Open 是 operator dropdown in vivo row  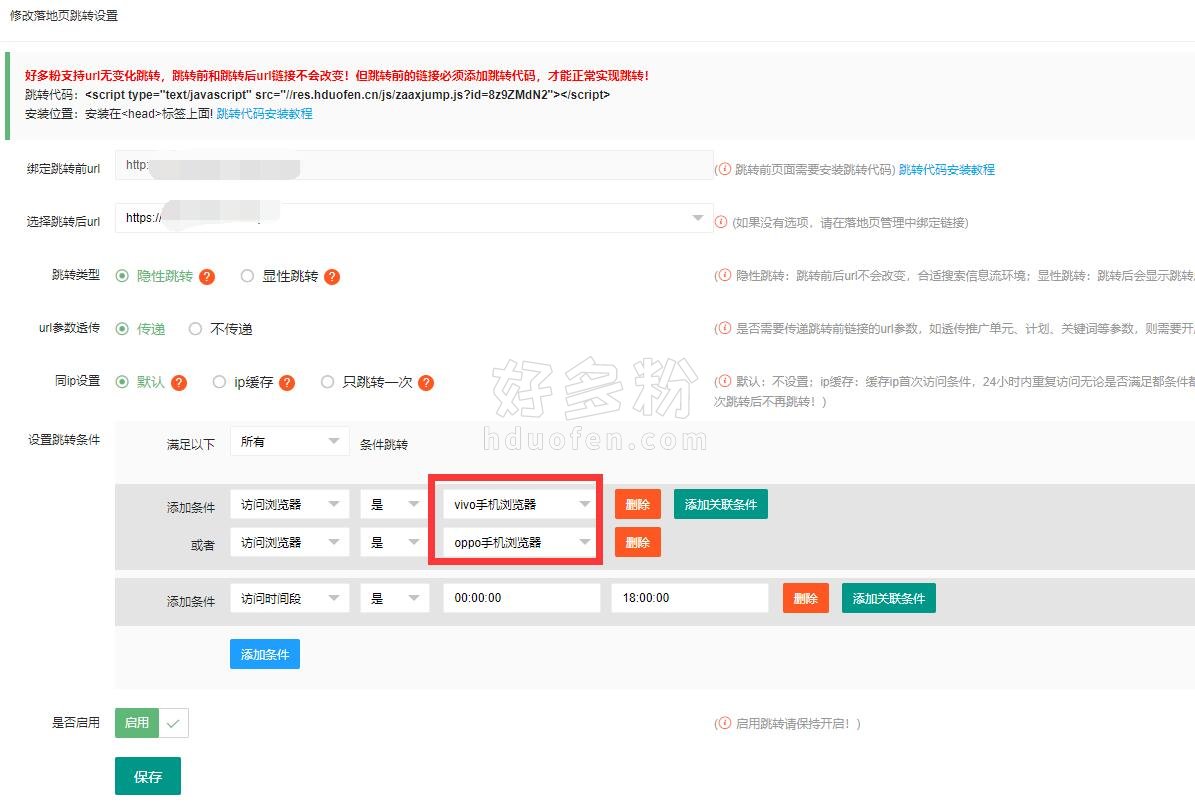[395, 504]
